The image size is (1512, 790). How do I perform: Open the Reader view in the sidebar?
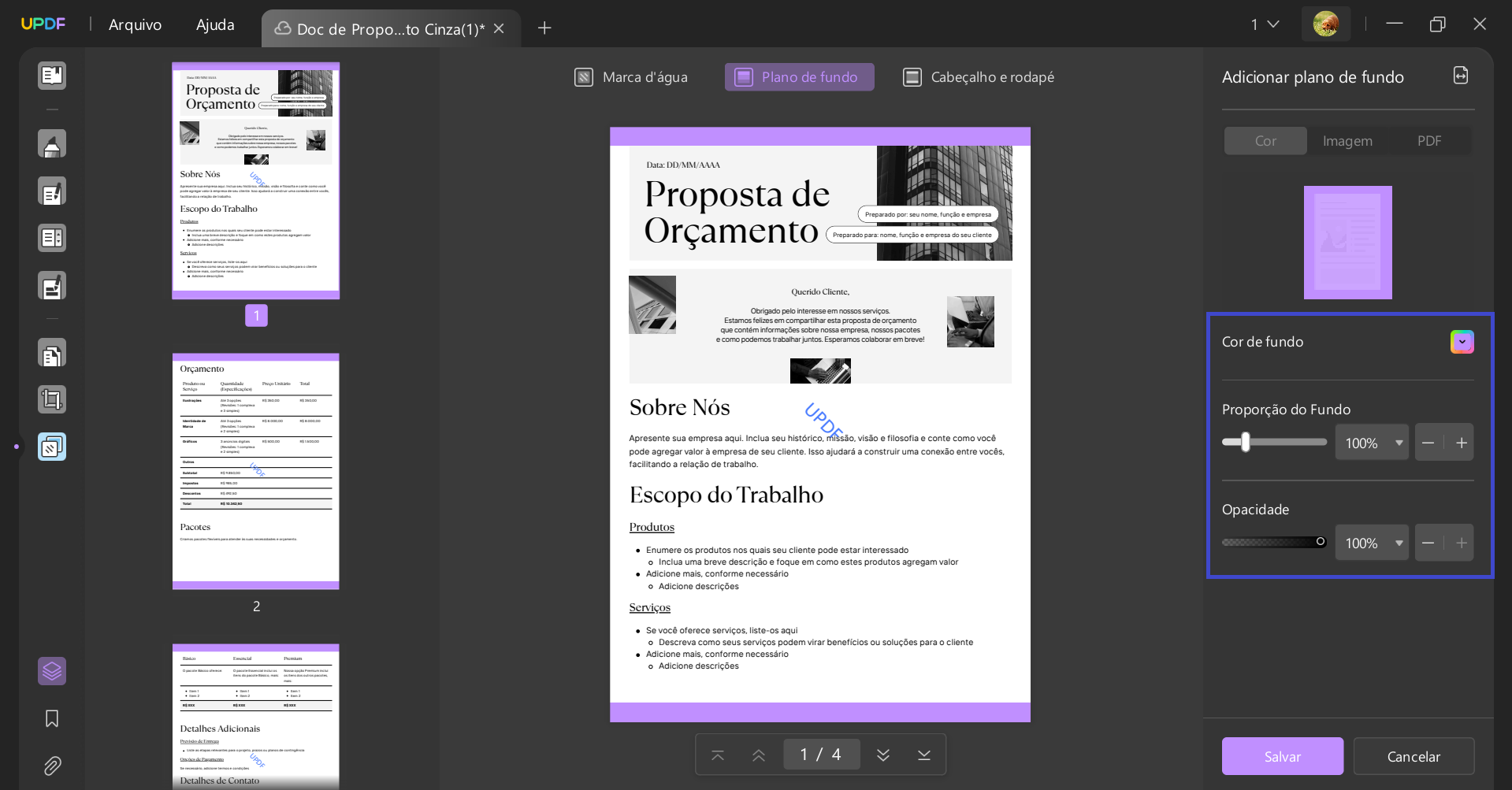[x=51, y=76]
